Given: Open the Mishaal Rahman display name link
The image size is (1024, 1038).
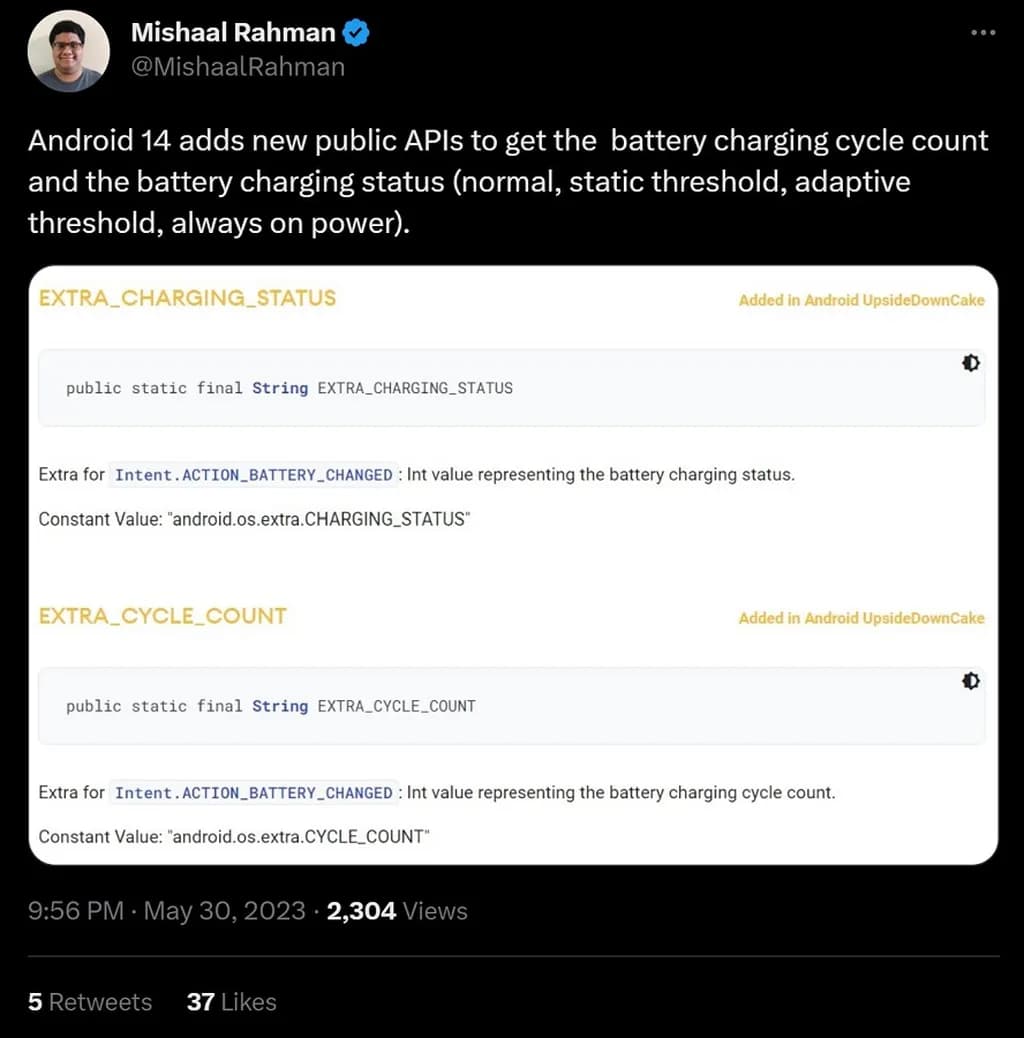Looking at the screenshot, I should pyautogui.click(x=233, y=33).
